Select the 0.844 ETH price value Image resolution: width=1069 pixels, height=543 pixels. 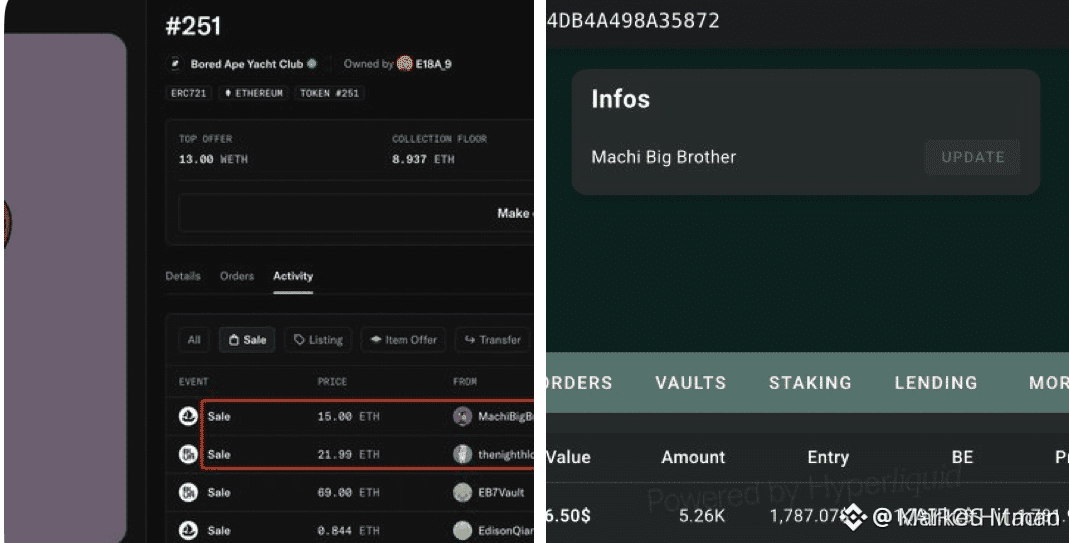coord(348,530)
